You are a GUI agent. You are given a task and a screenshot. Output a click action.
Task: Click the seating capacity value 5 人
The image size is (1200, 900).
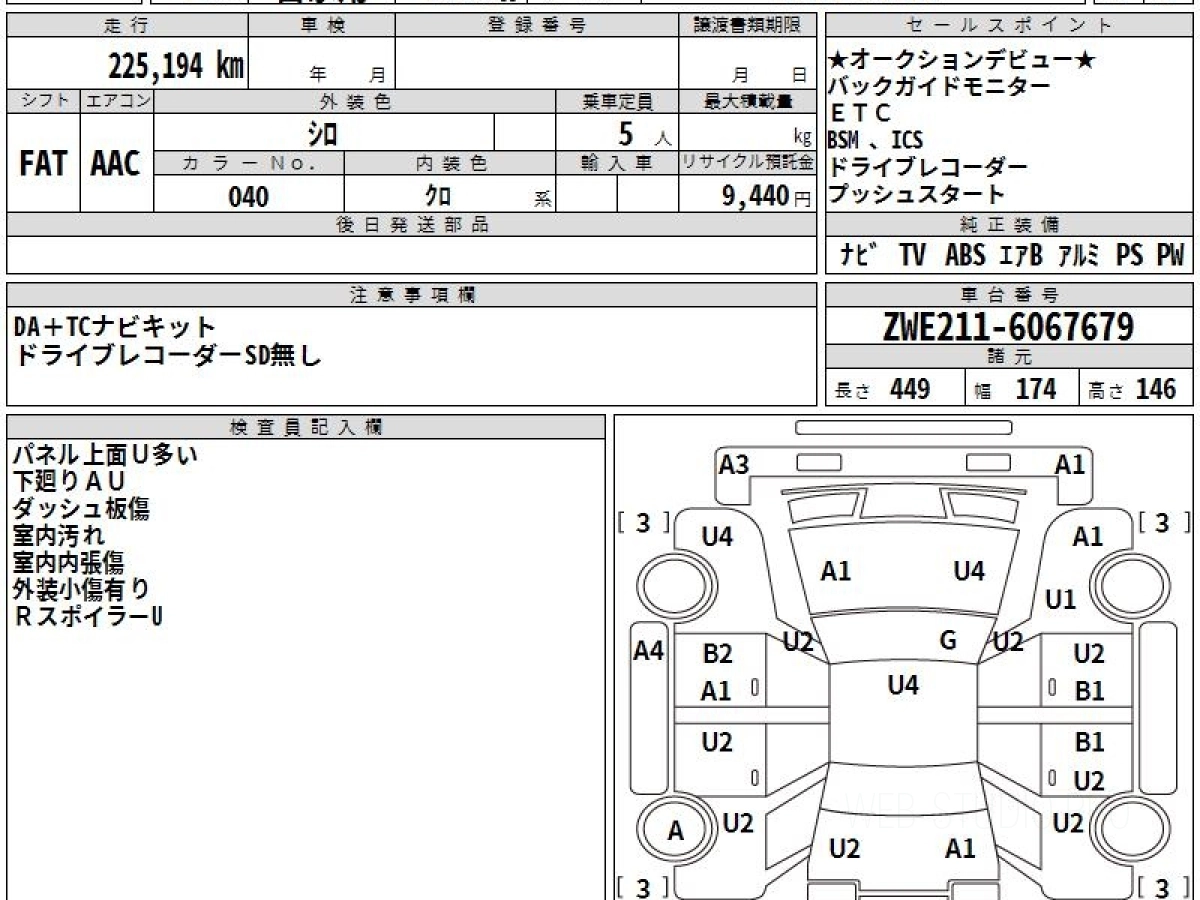click(x=645, y=133)
